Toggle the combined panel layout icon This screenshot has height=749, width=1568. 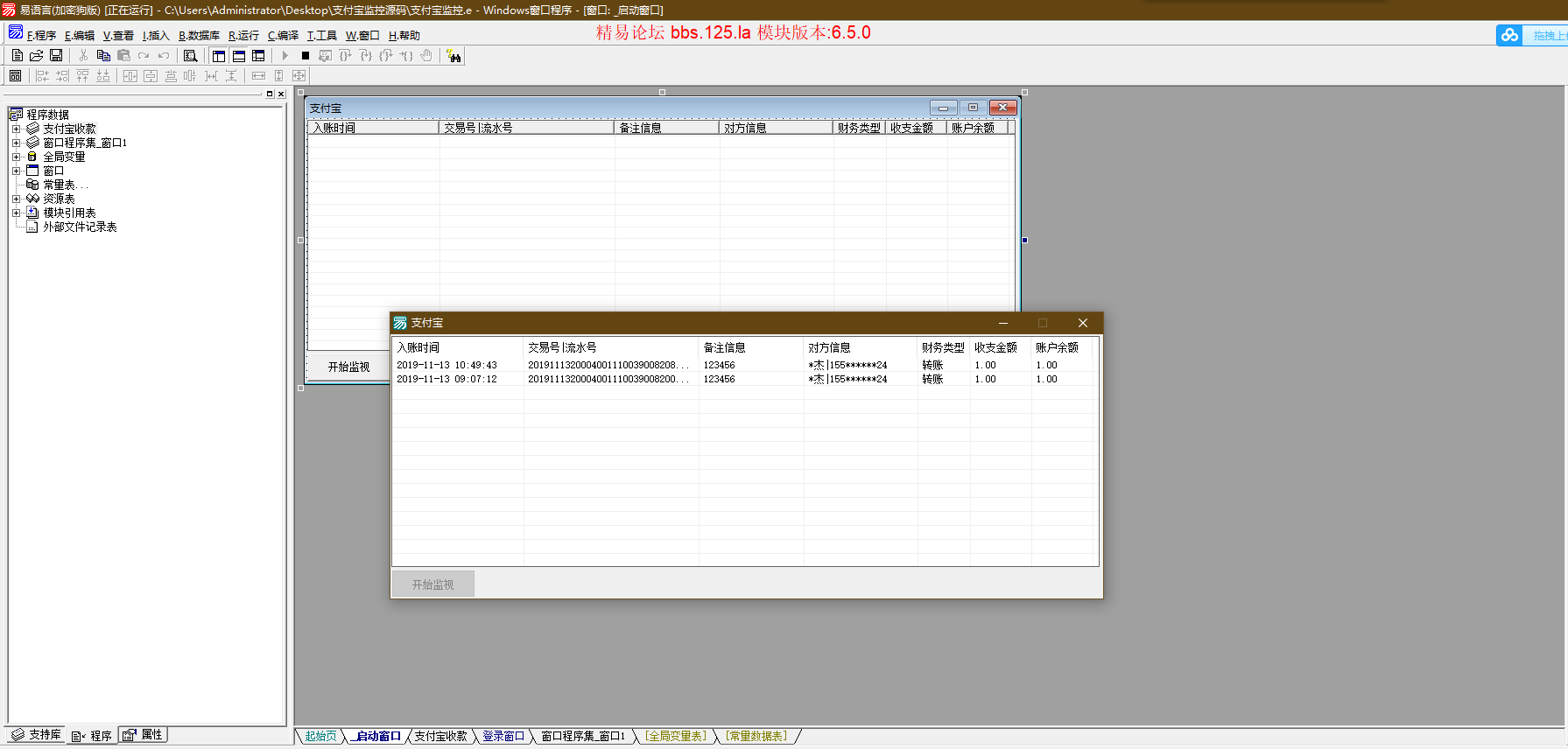(x=258, y=55)
